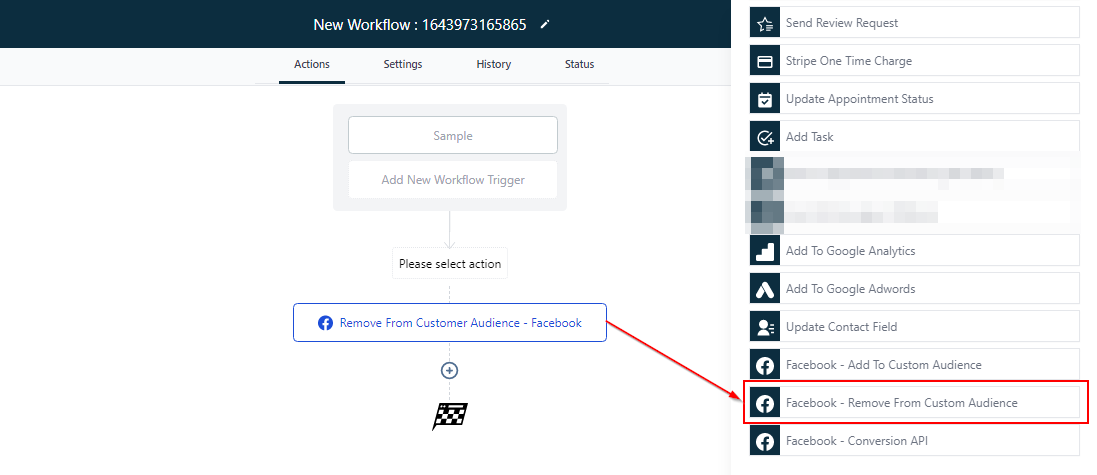Select Facebook - Conversion API action
The width and height of the screenshot is (1097, 475).
[x=914, y=441]
